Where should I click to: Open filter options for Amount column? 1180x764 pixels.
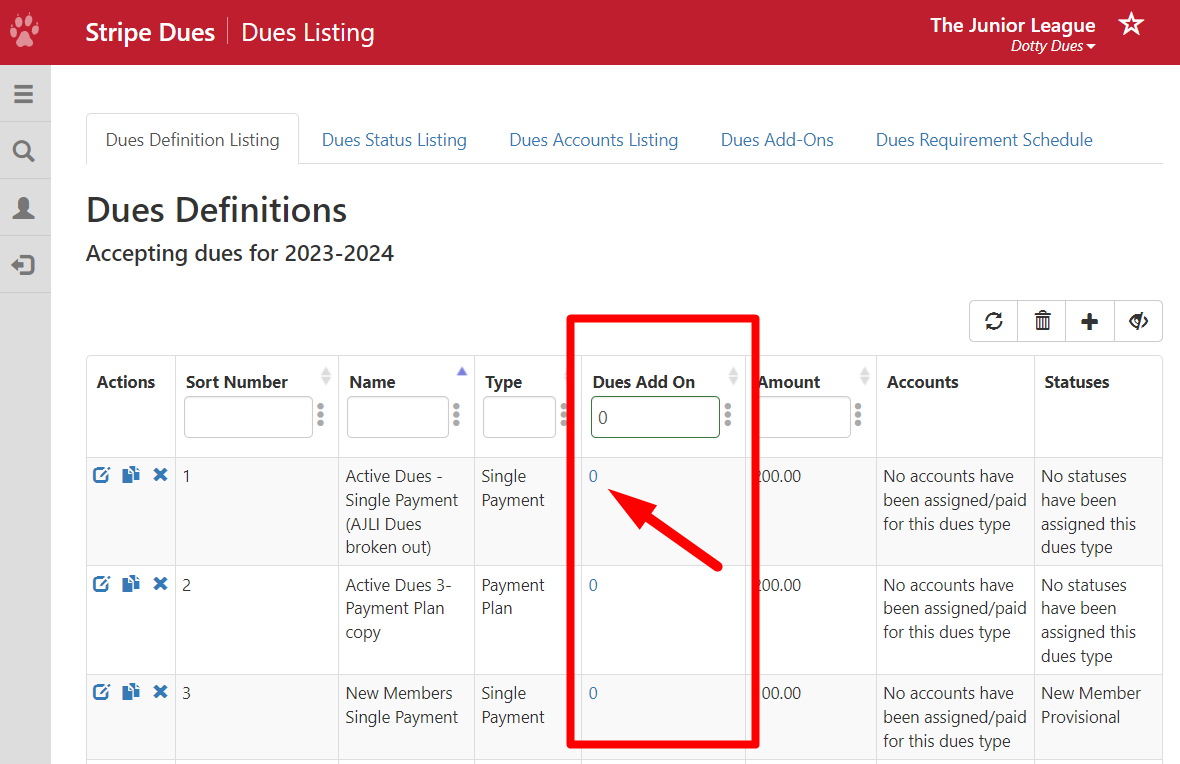point(858,415)
